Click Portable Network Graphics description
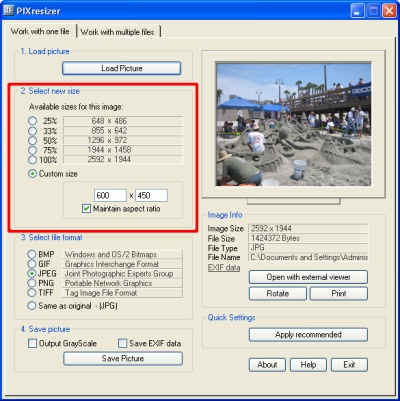Viewport: 400px width, 401px height. pos(108,283)
